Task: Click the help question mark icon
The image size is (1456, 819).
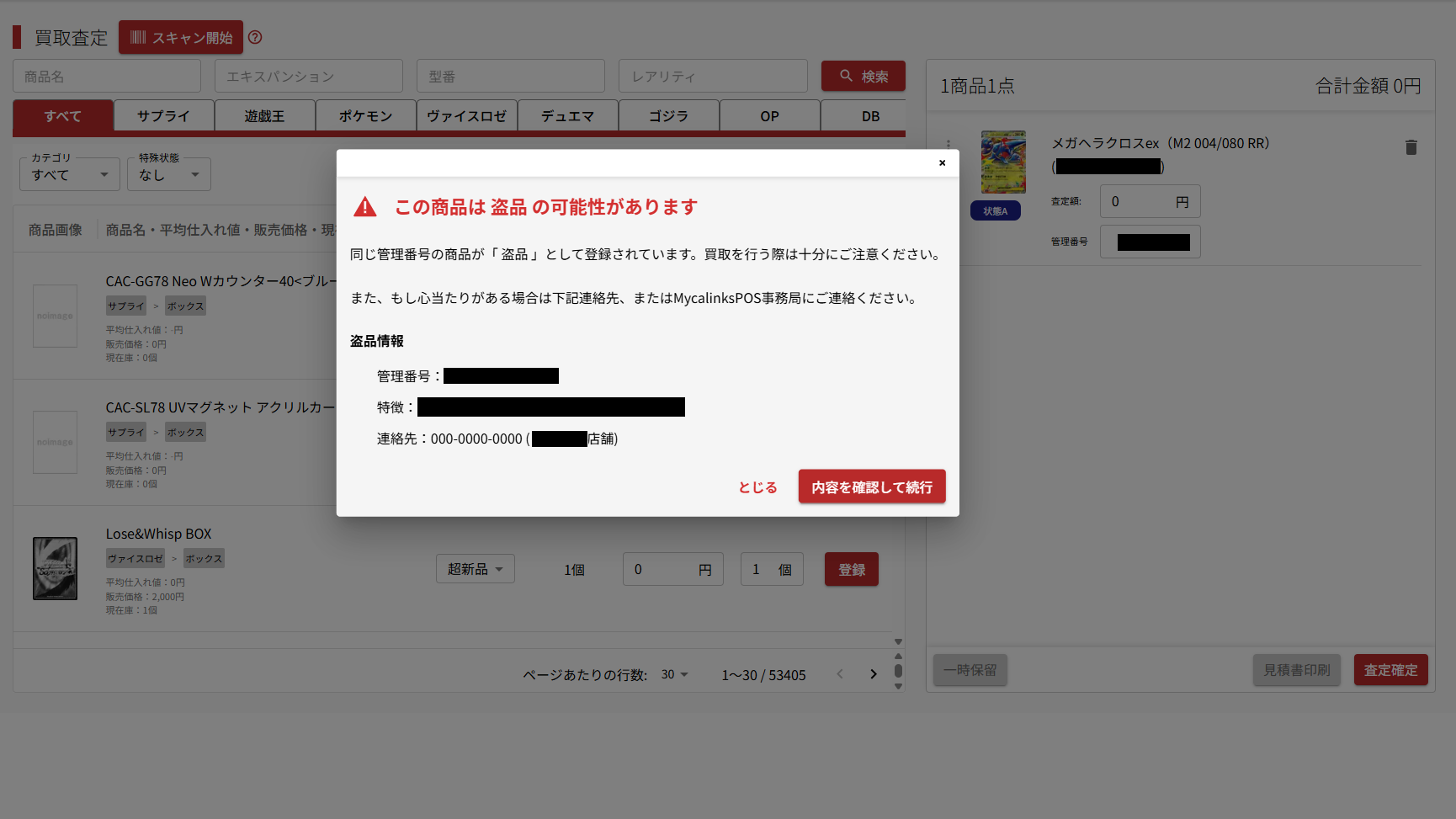Action: [255, 37]
